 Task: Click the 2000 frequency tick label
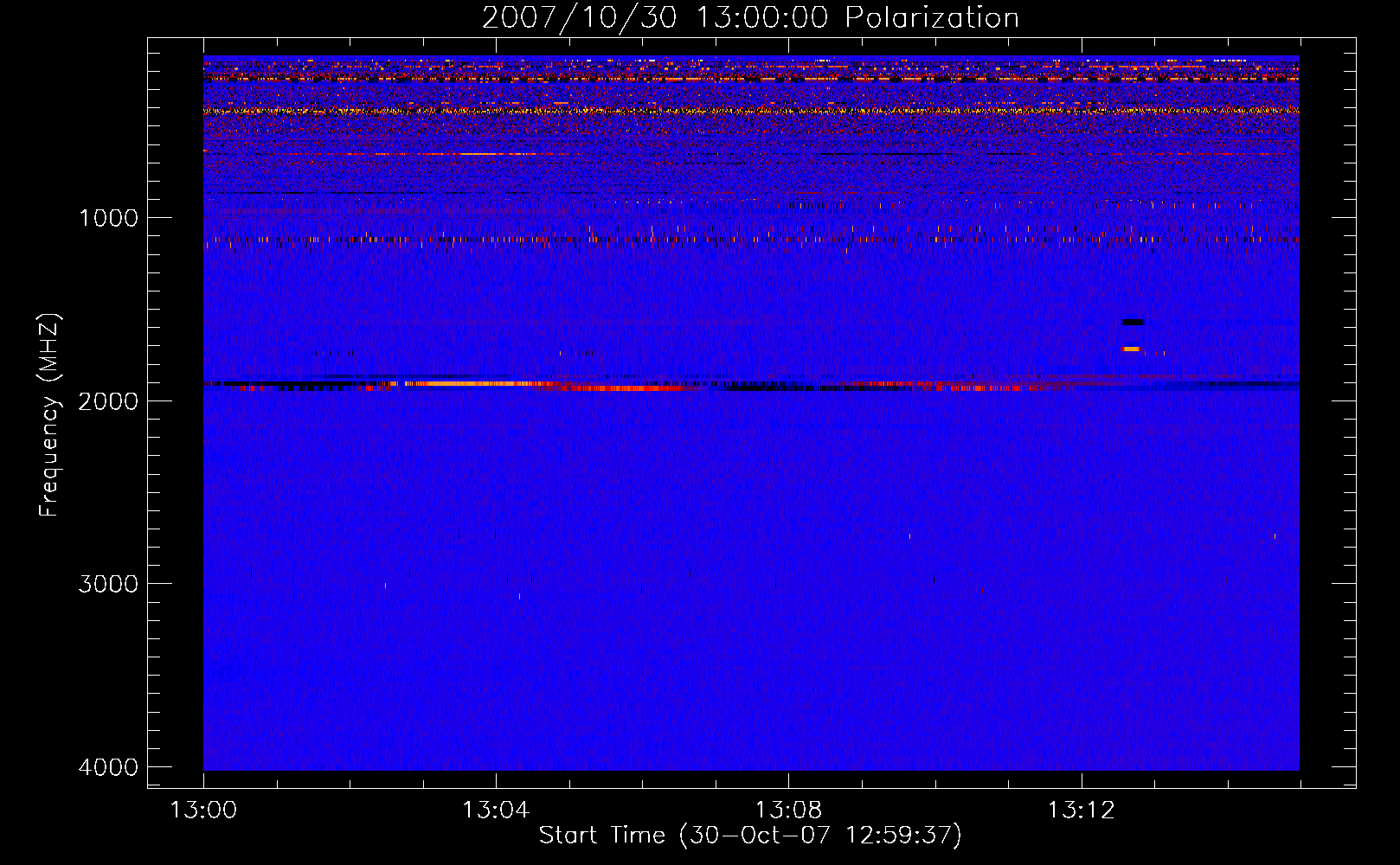point(108,401)
